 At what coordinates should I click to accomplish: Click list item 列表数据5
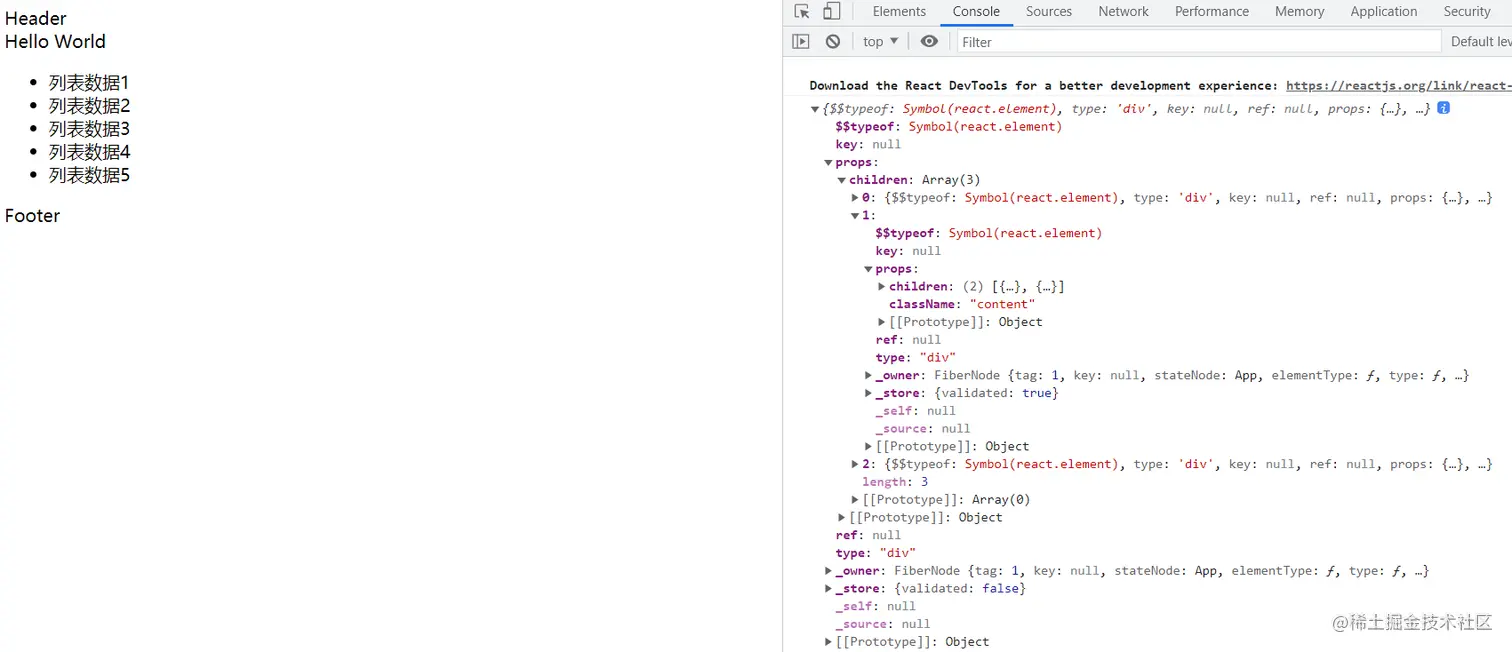coord(89,175)
